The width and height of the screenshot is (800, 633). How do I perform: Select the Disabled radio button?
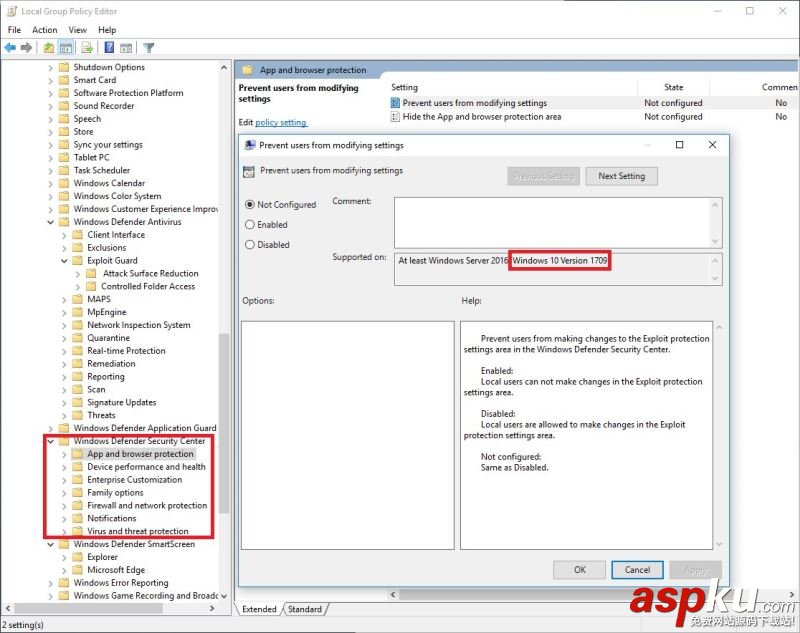(249, 245)
